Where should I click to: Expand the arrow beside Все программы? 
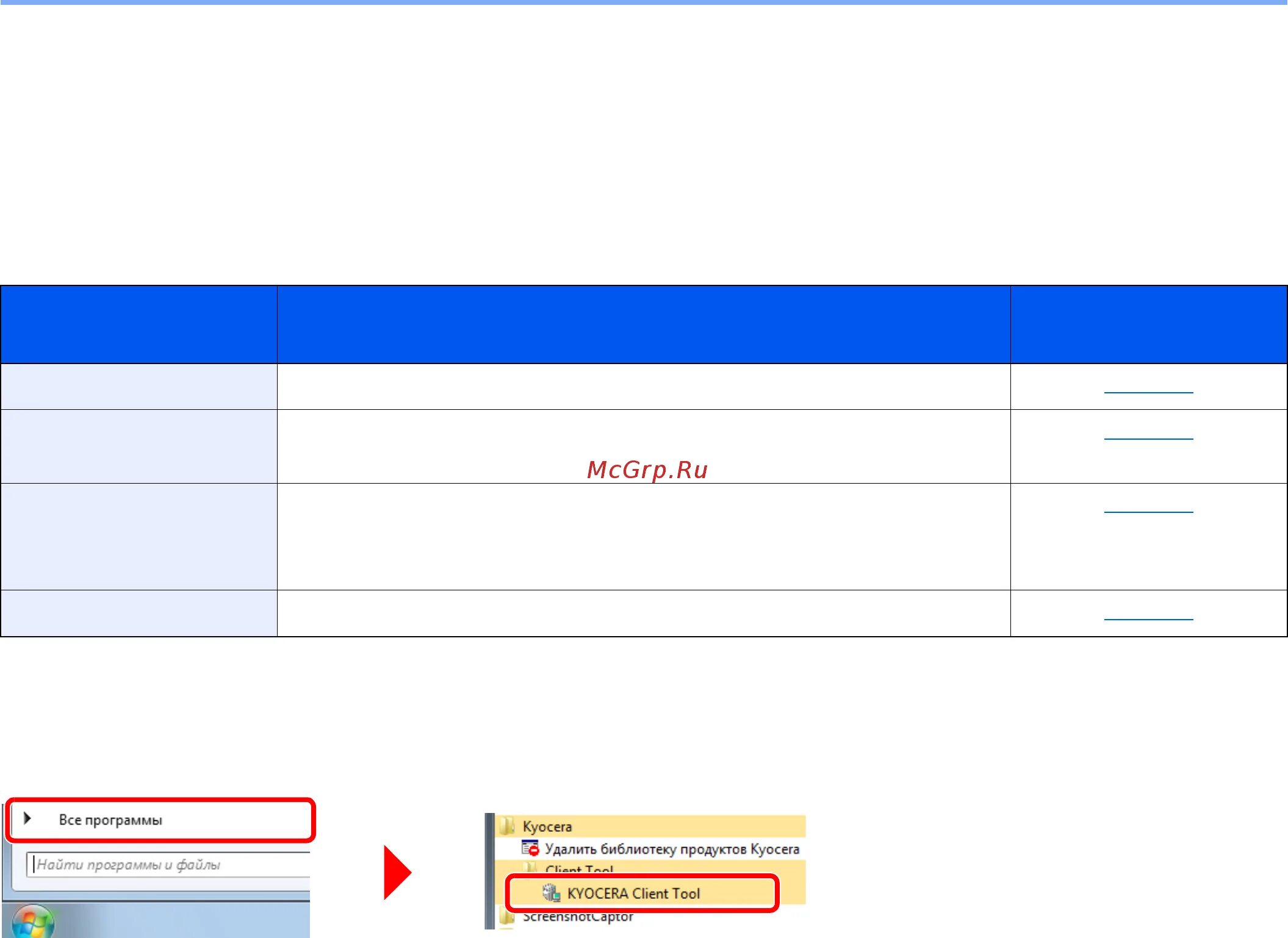click(27, 818)
